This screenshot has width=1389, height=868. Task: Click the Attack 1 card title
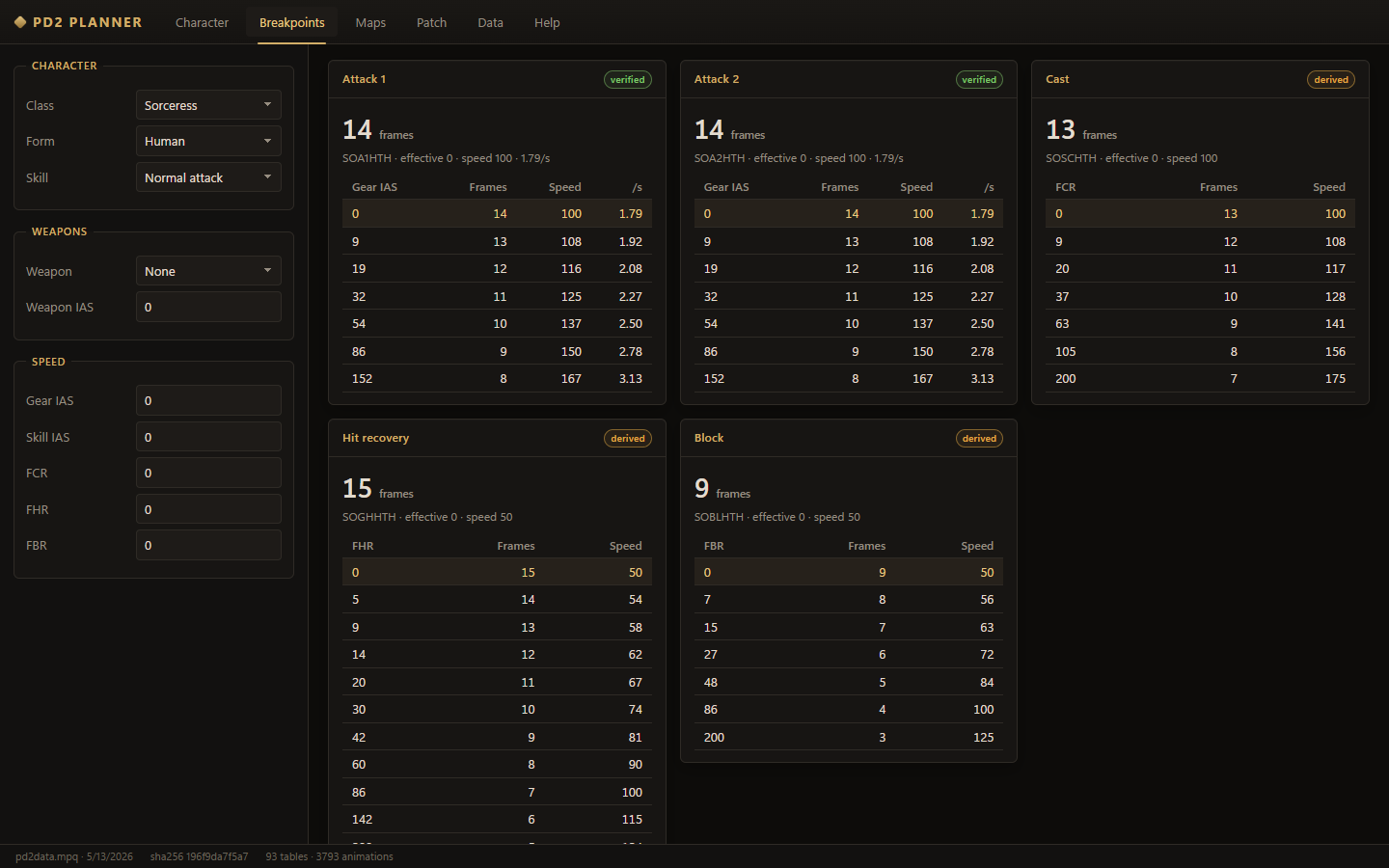click(364, 79)
